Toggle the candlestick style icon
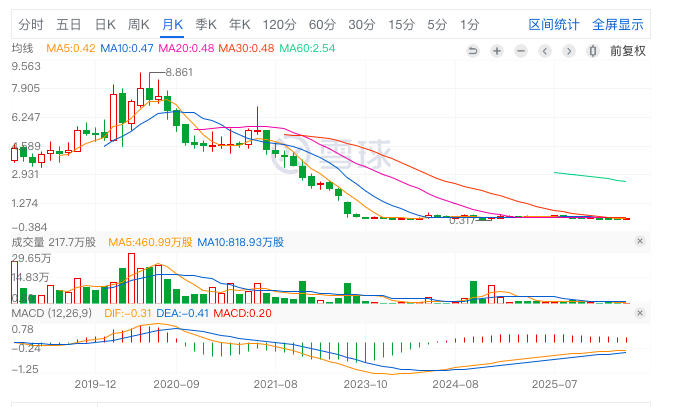This screenshot has width=678, height=407. click(593, 51)
